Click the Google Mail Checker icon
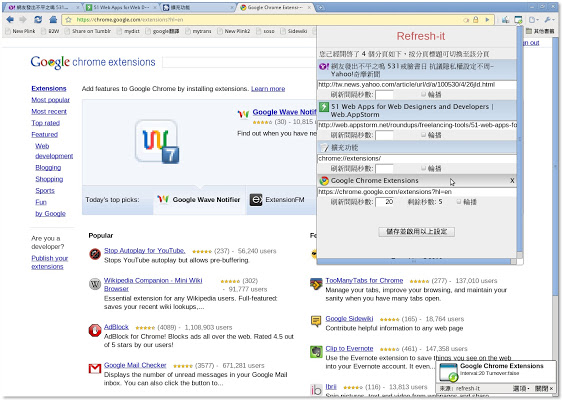 pos(95,368)
